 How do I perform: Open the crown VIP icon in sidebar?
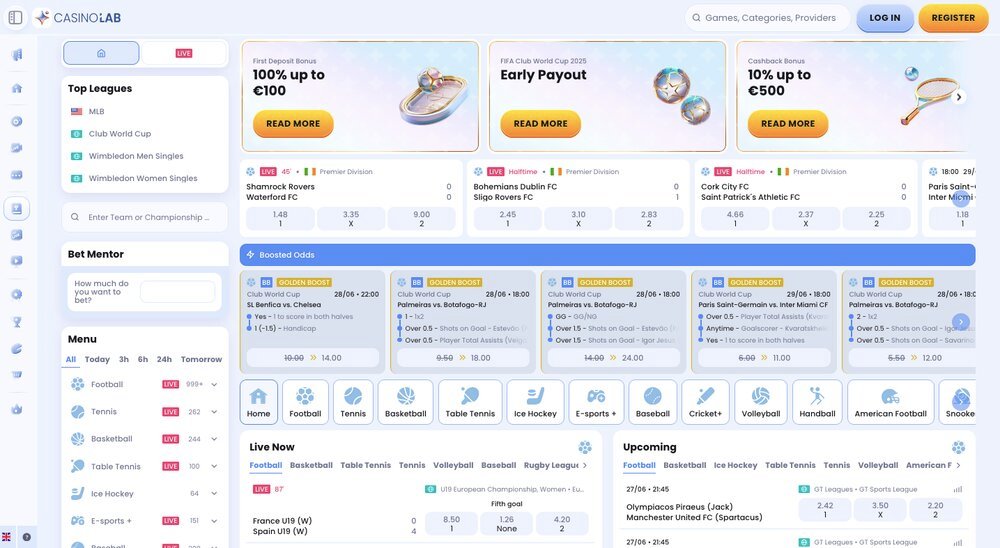(17, 409)
